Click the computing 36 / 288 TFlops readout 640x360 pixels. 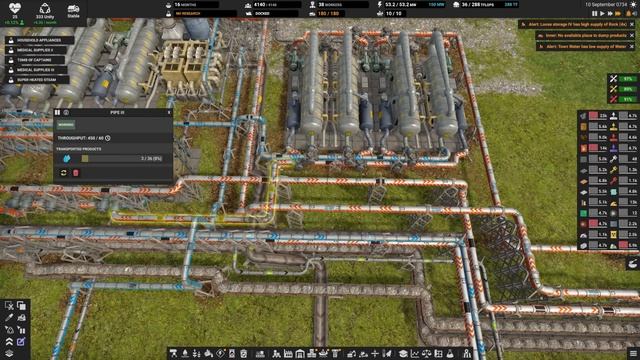(x=487, y=4)
